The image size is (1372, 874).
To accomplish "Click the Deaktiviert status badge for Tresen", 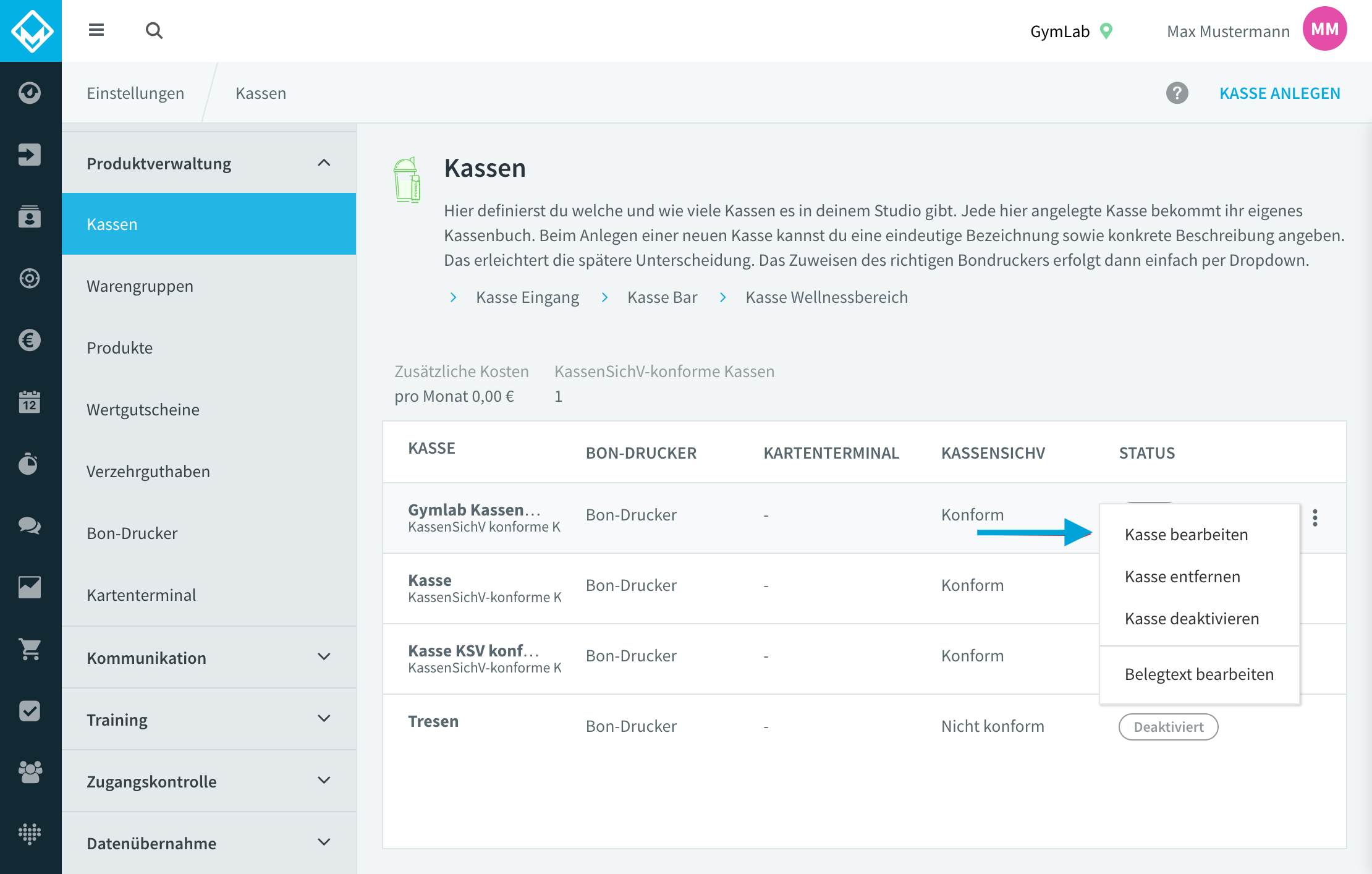I will point(1168,727).
